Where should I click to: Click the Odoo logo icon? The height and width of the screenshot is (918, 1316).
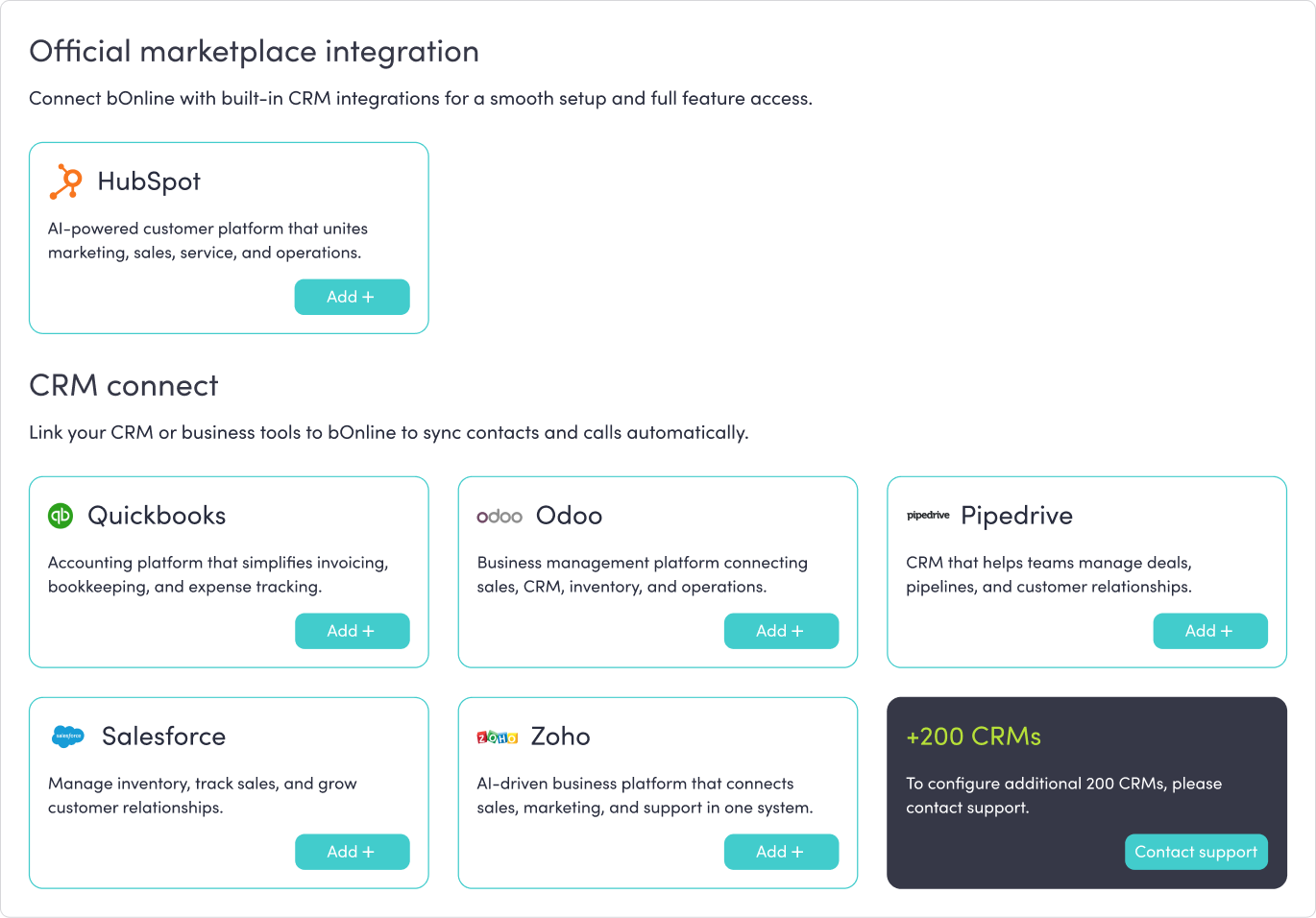point(500,517)
